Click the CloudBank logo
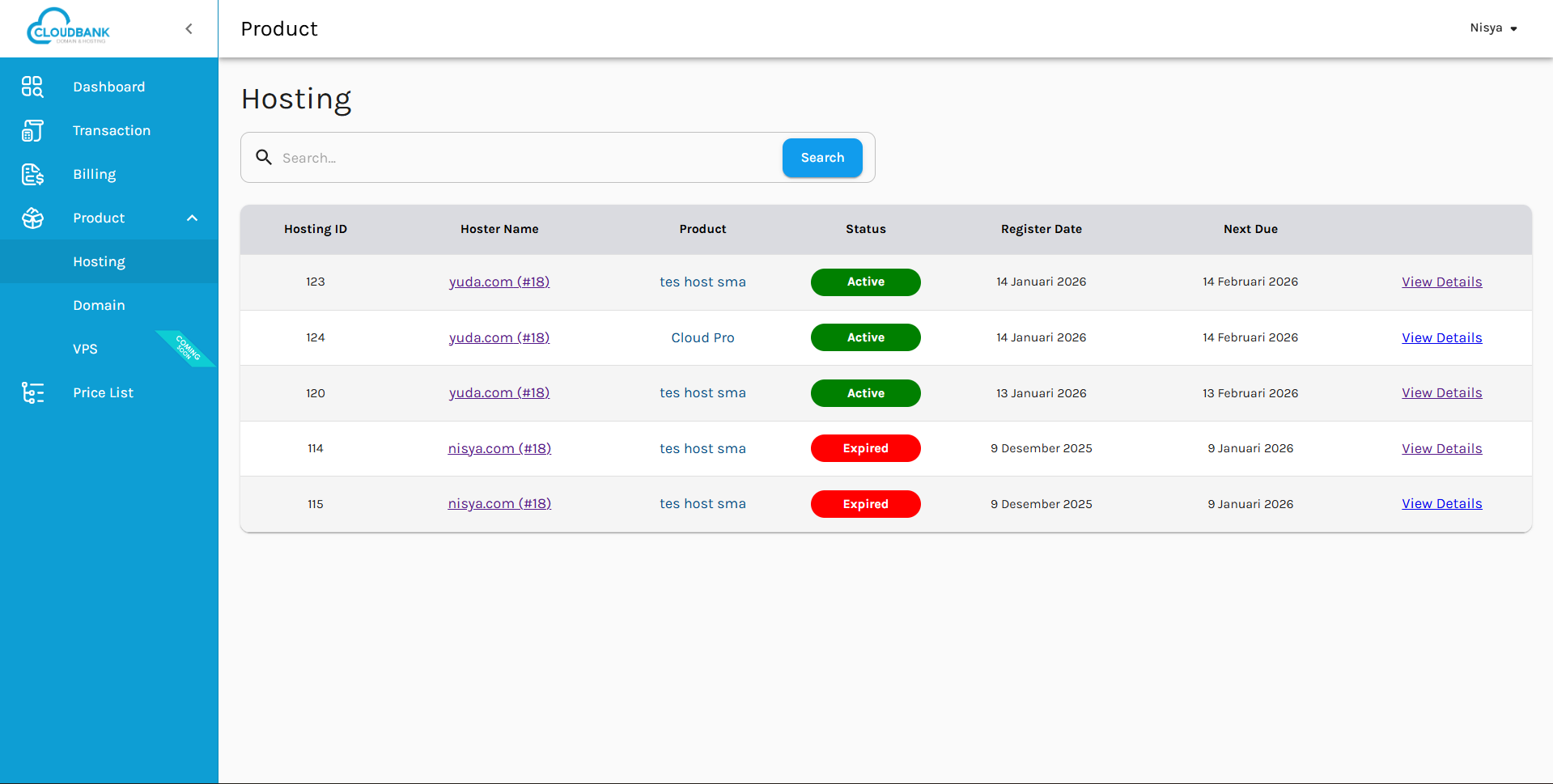1553x784 pixels. pyautogui.click(x=68, y=28)
